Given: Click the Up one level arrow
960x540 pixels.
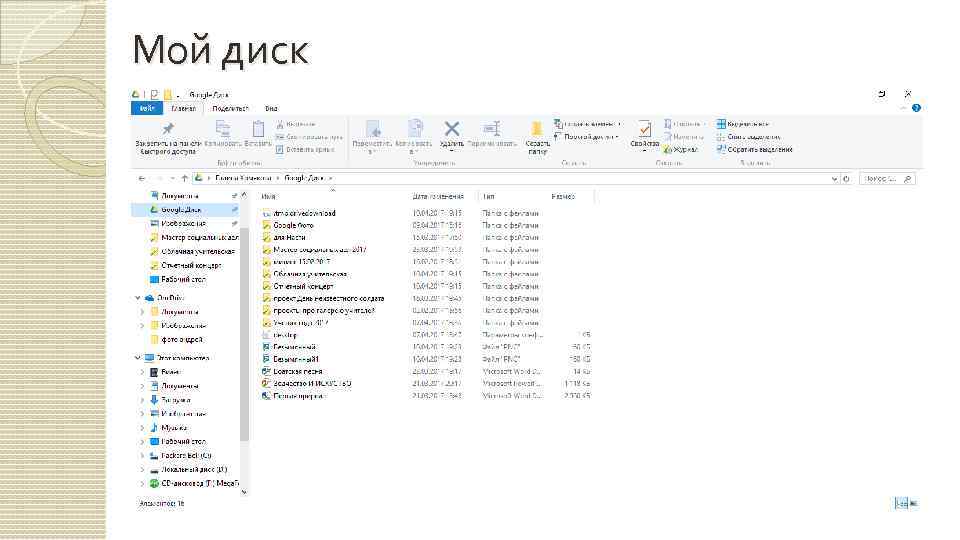Looking at the screenshot, I should (x=184, y=178).
